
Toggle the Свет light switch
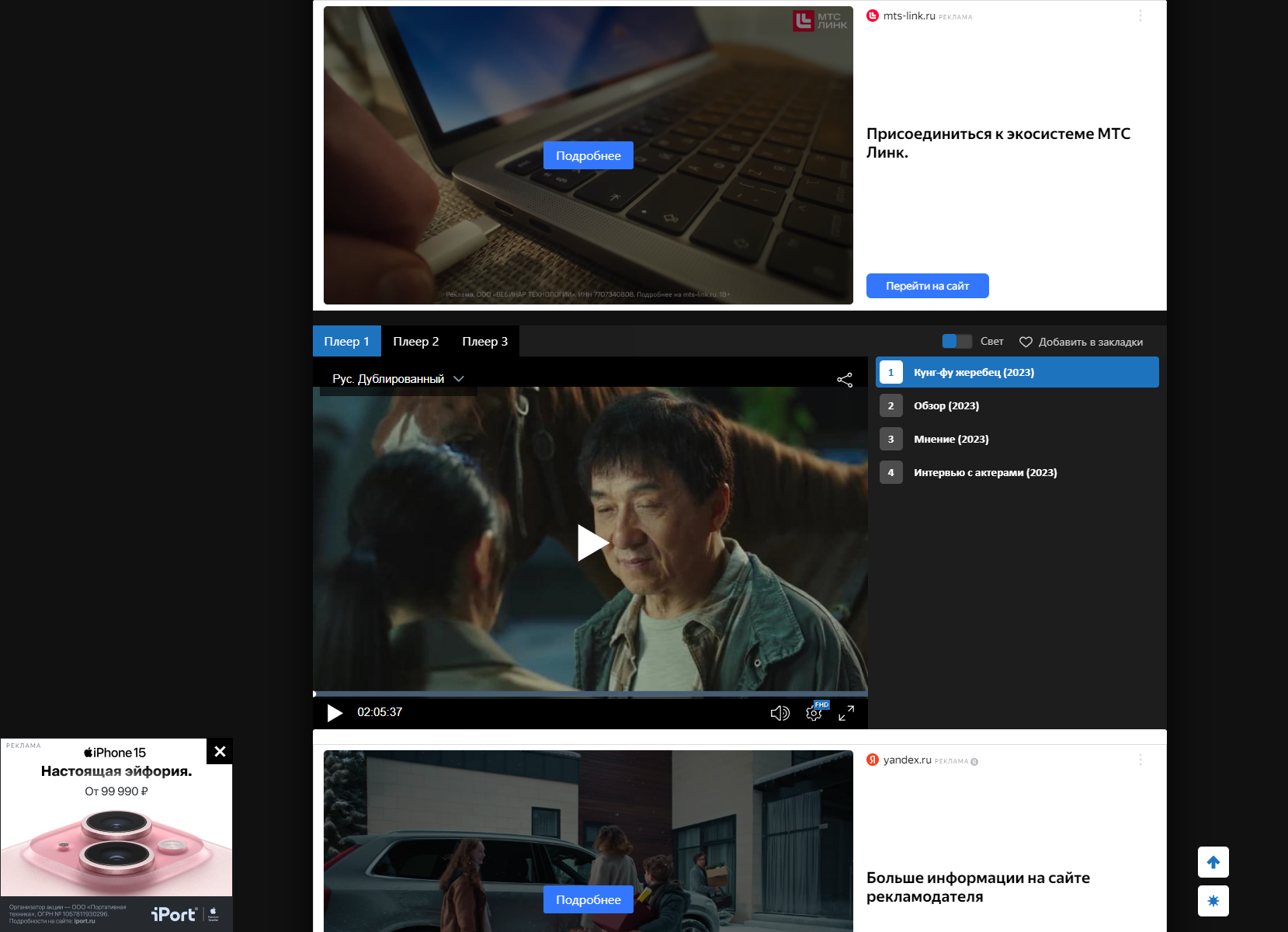click(956, 341)
